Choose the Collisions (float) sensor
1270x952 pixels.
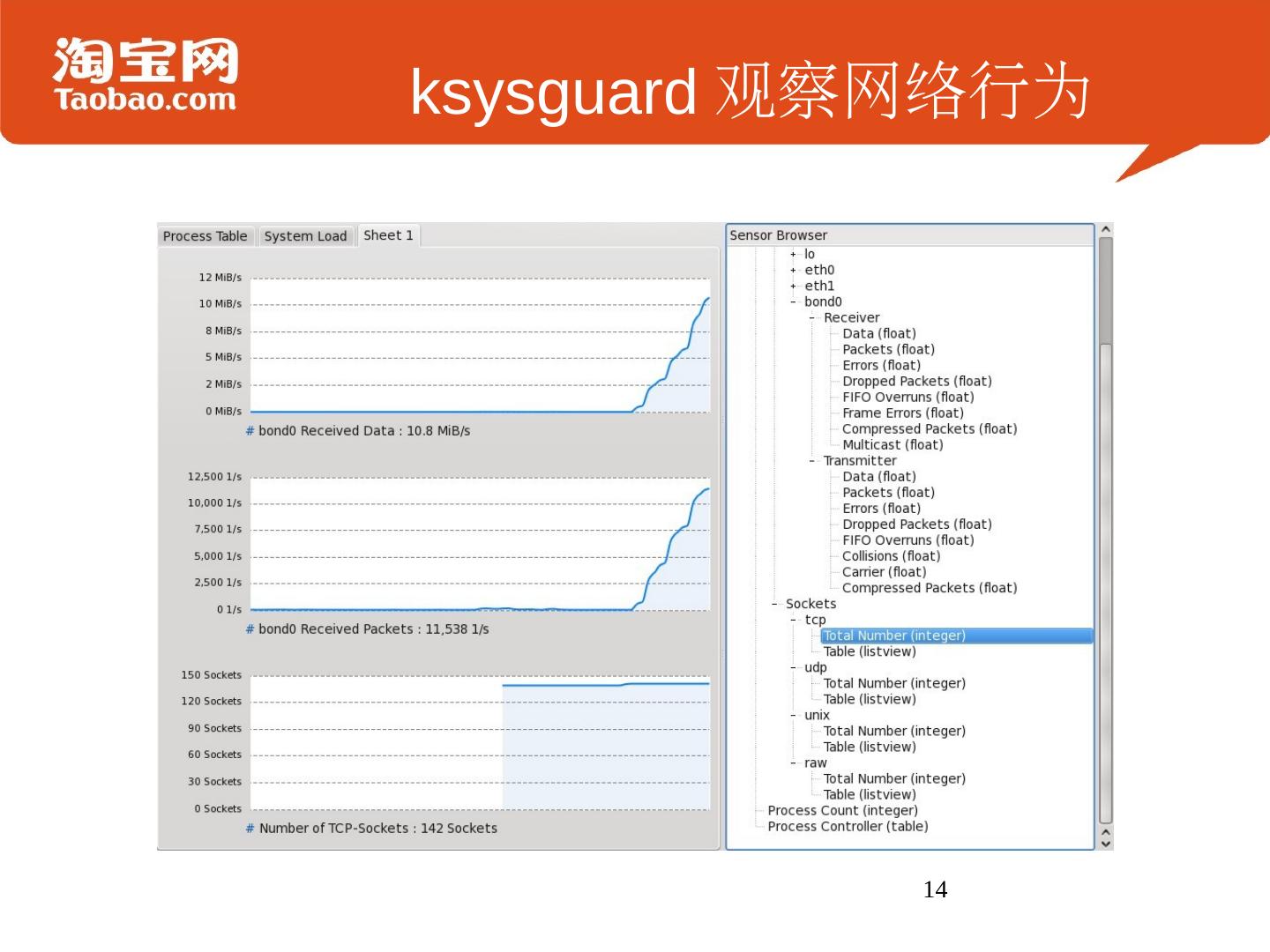pyautogui.click(x=891, y=556)
